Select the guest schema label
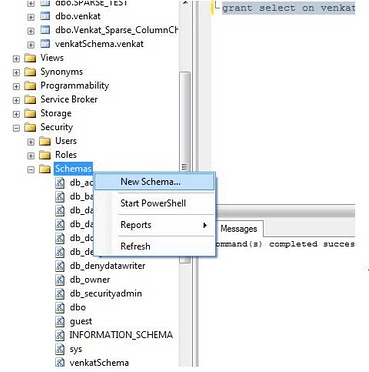This screenshot has height=372, width=369. coord(81,322)
